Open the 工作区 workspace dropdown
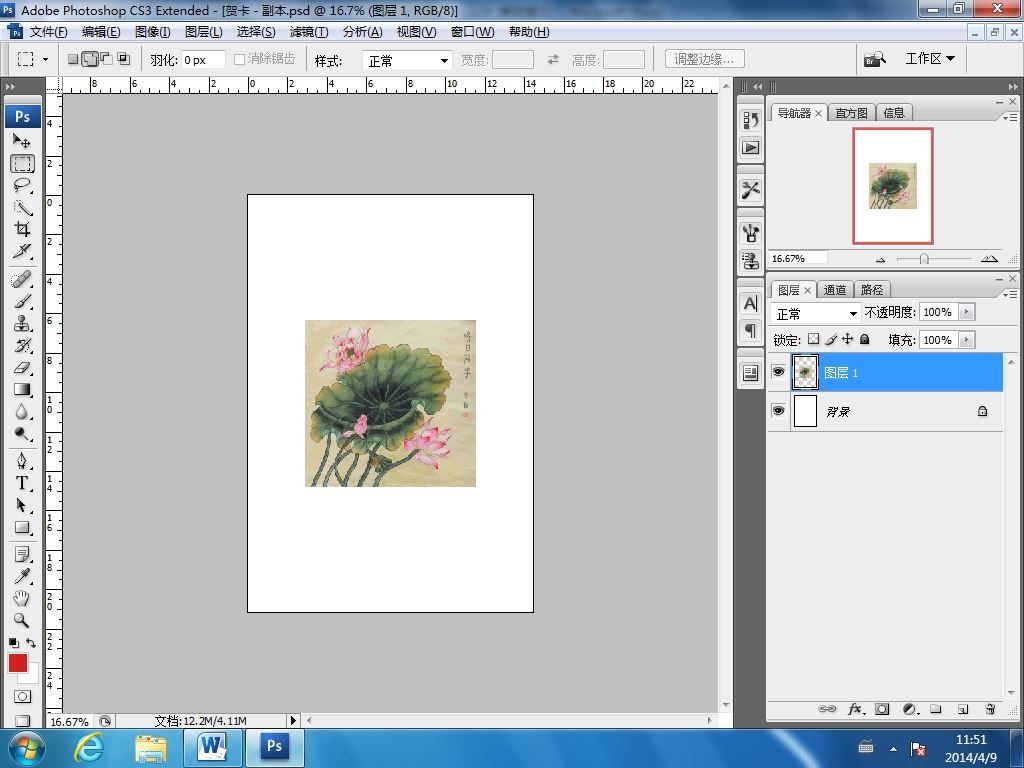 [x=930, y=59]
